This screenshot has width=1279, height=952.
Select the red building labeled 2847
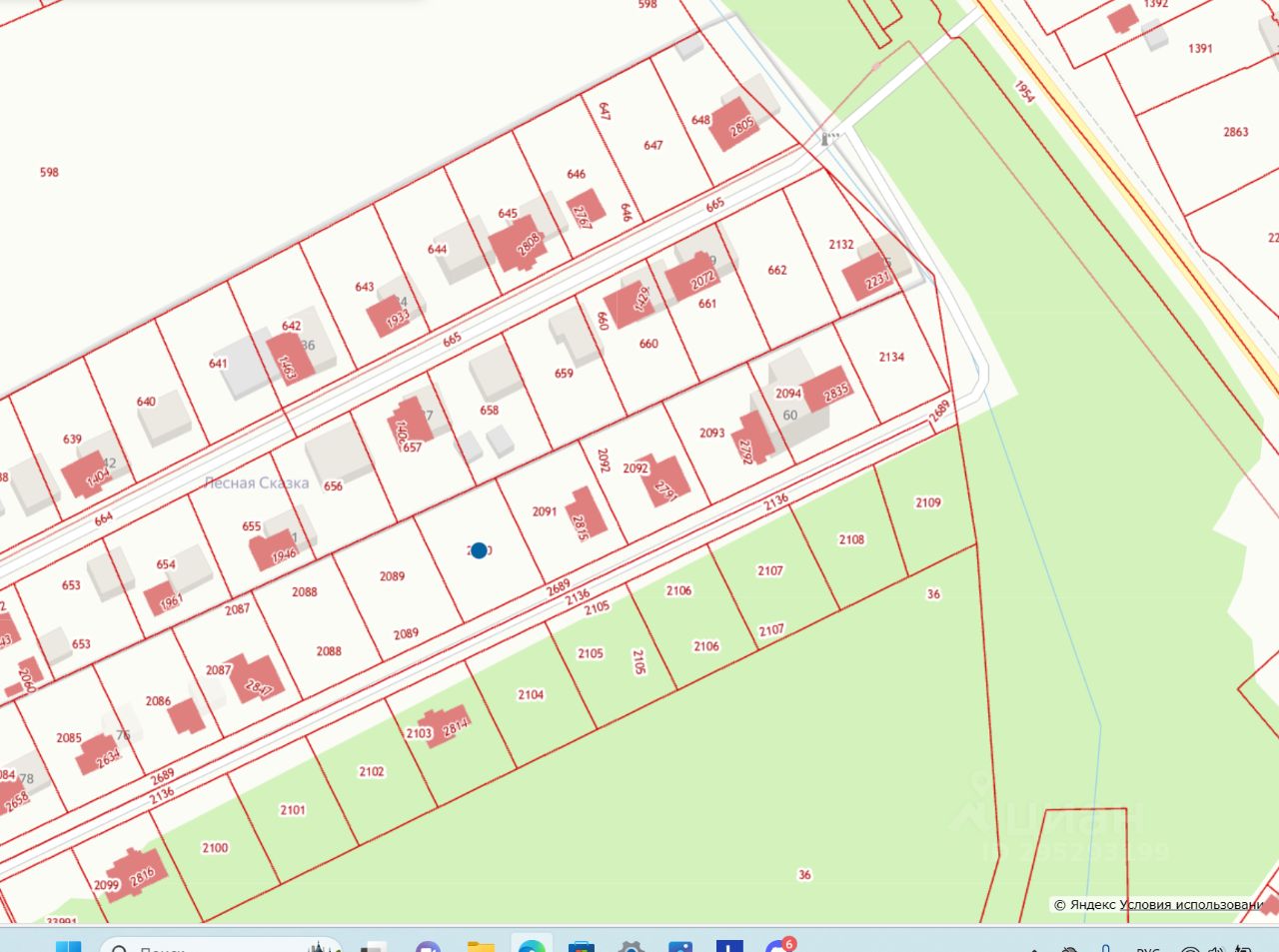[x=257, y=679]
